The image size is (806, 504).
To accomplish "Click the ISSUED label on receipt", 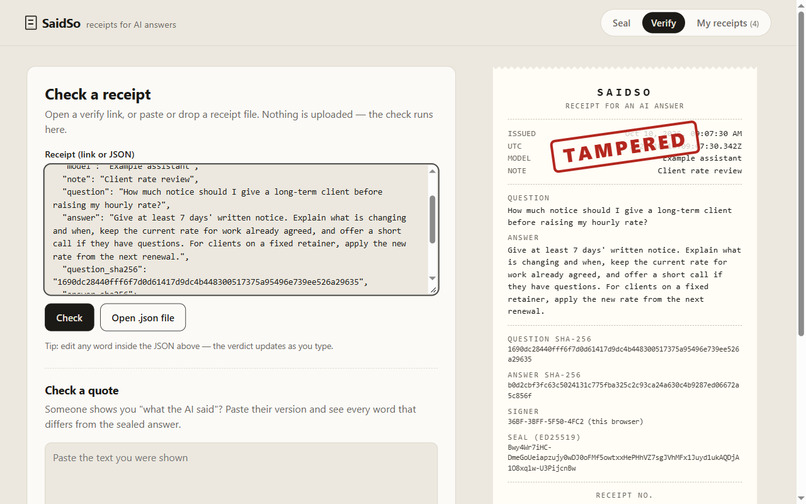I will 522,134.
